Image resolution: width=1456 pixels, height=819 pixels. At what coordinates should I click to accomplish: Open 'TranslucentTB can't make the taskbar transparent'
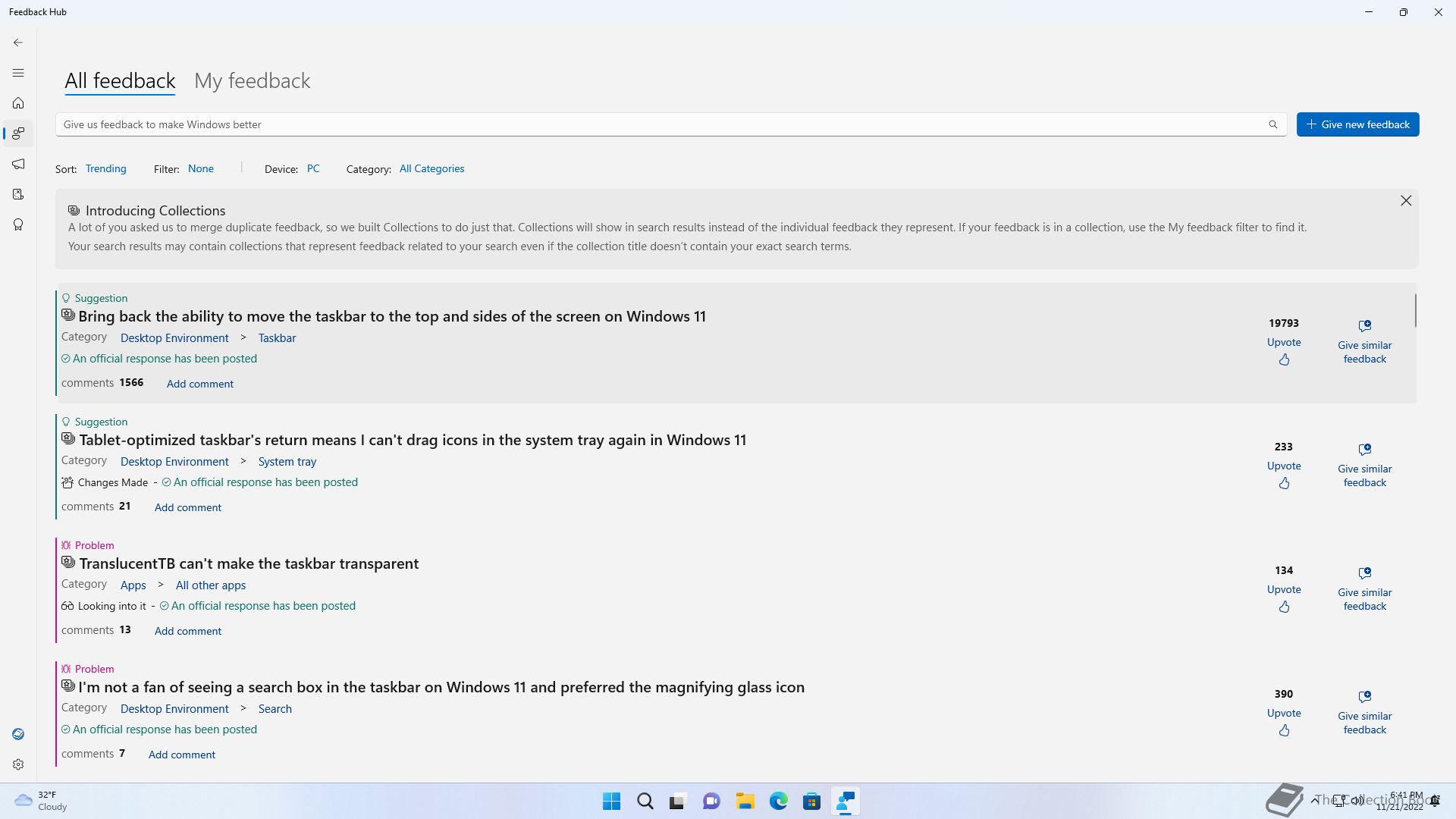(x=249, y=563)
